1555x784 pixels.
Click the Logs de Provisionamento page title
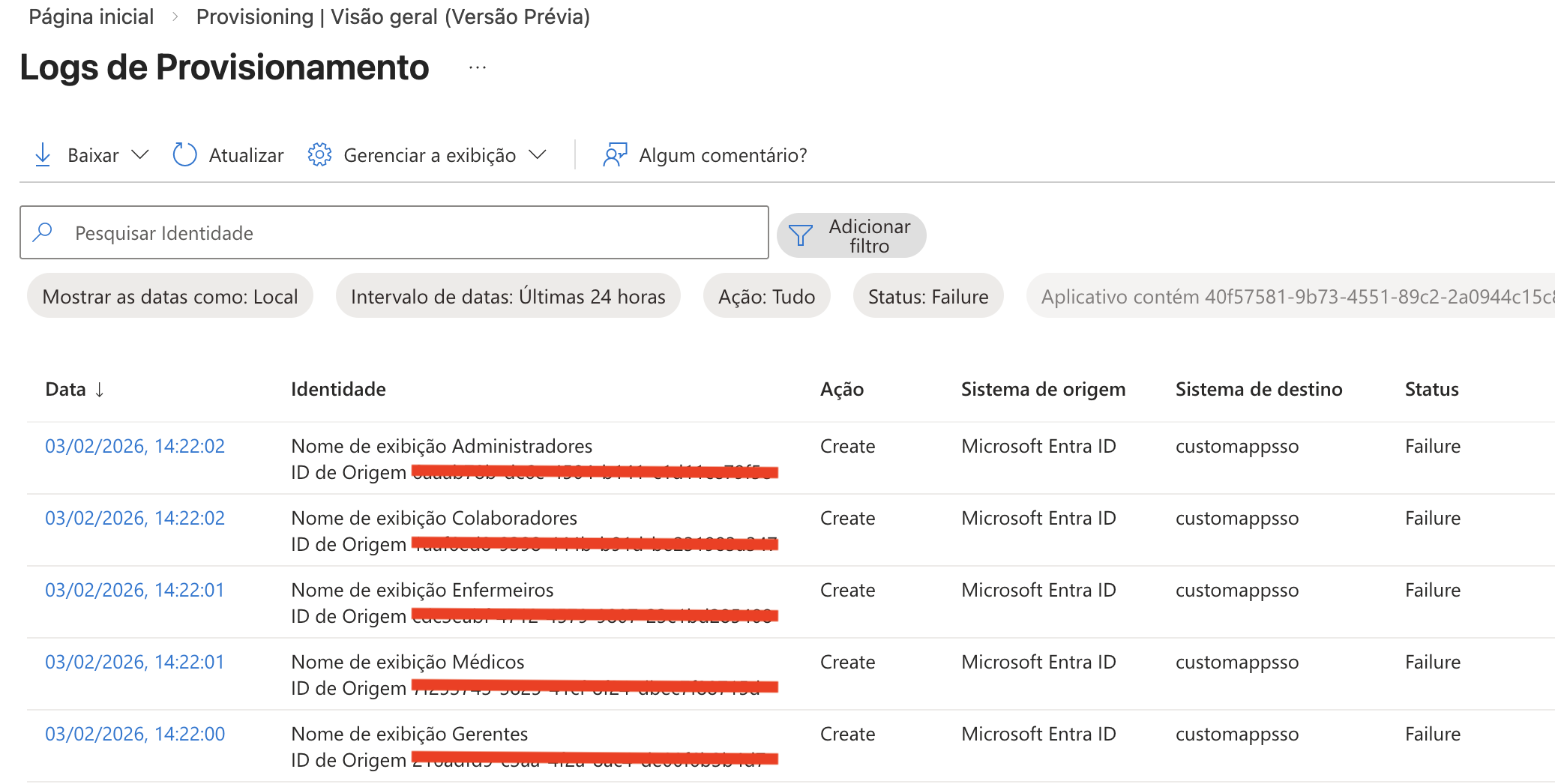pos(225,67)
